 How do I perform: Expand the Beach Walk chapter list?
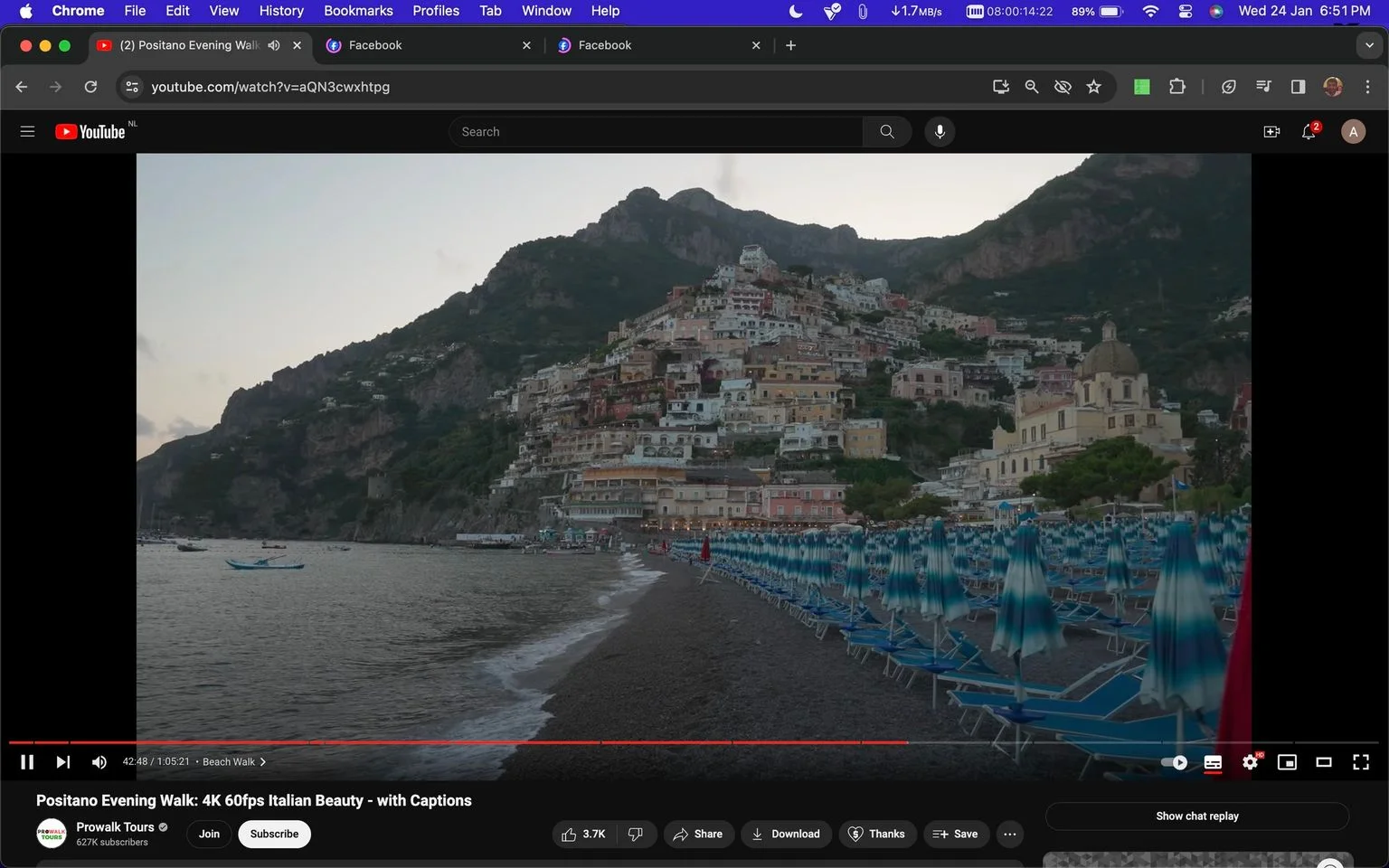tap(234, 762)
